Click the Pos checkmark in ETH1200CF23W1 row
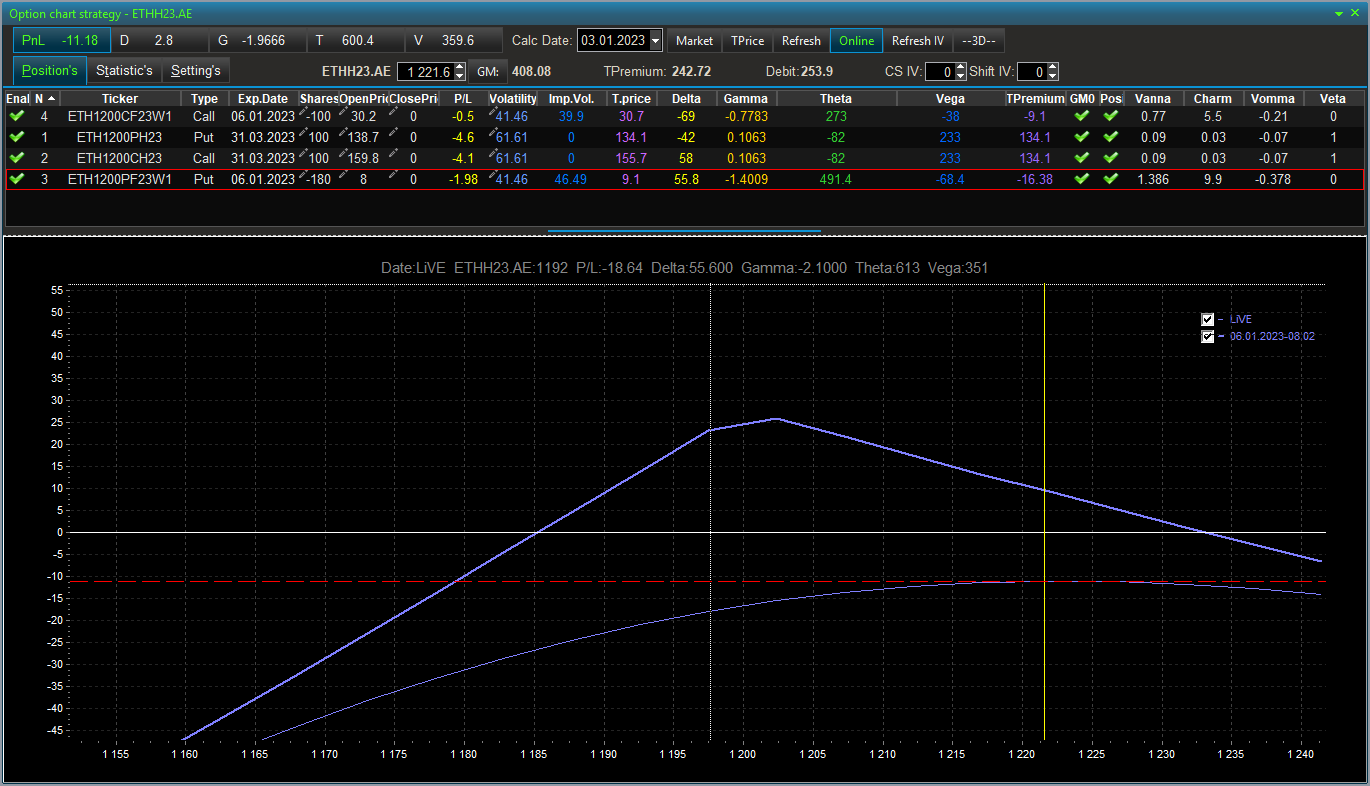Viewport: 1370px width, 786px height. pos(1111,116)
